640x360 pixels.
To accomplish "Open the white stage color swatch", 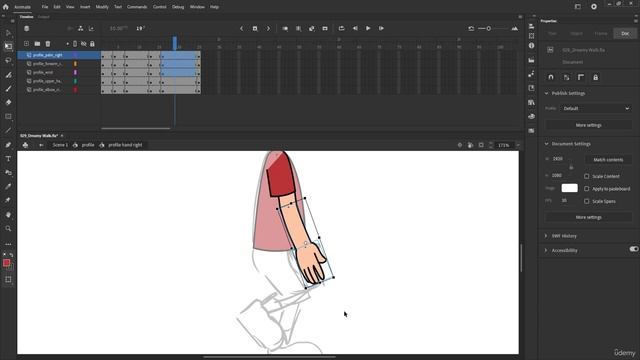I will pos(569,188).
